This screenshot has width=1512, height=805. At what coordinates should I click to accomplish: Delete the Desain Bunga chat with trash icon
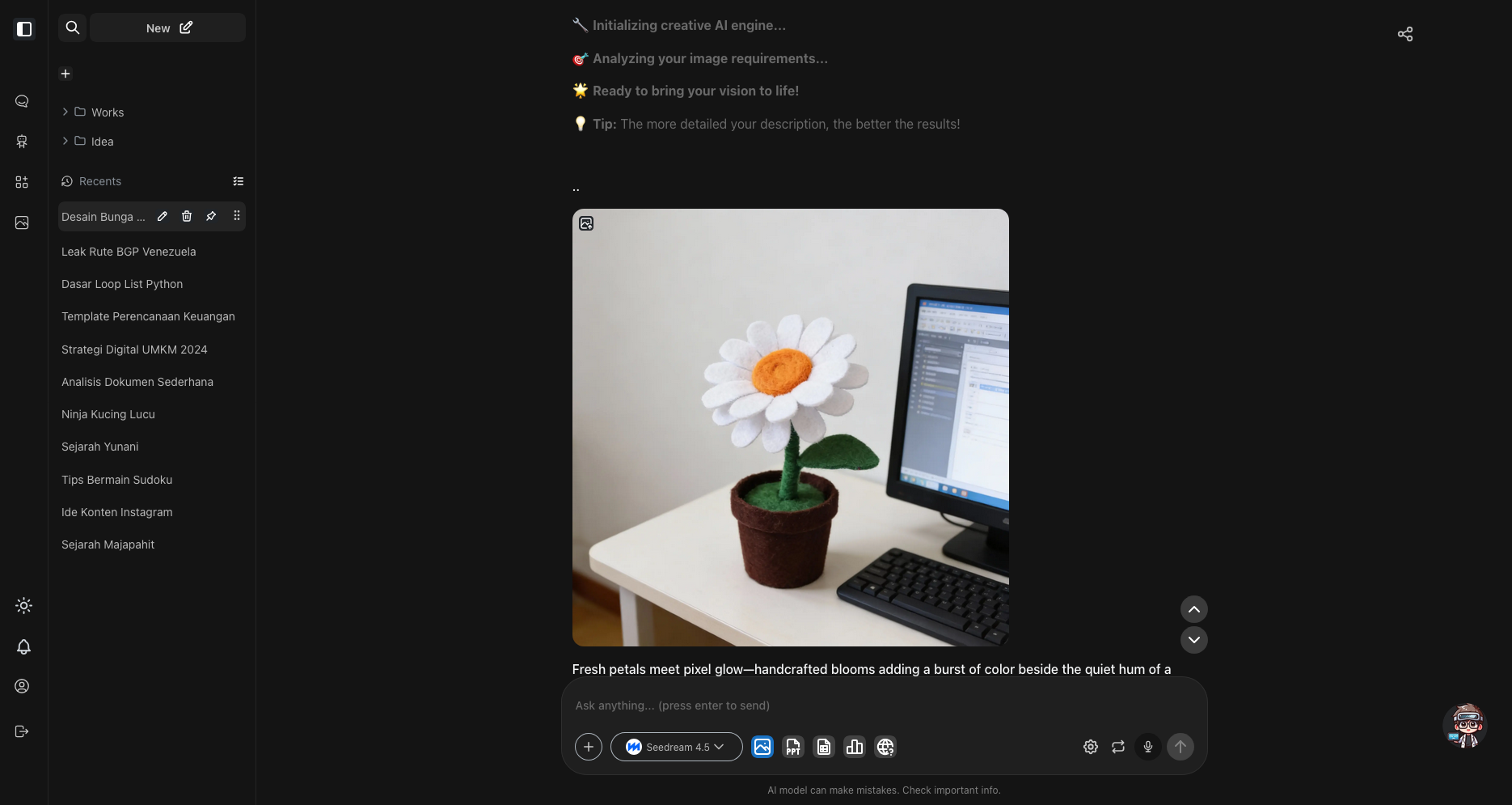coord(187,216)
